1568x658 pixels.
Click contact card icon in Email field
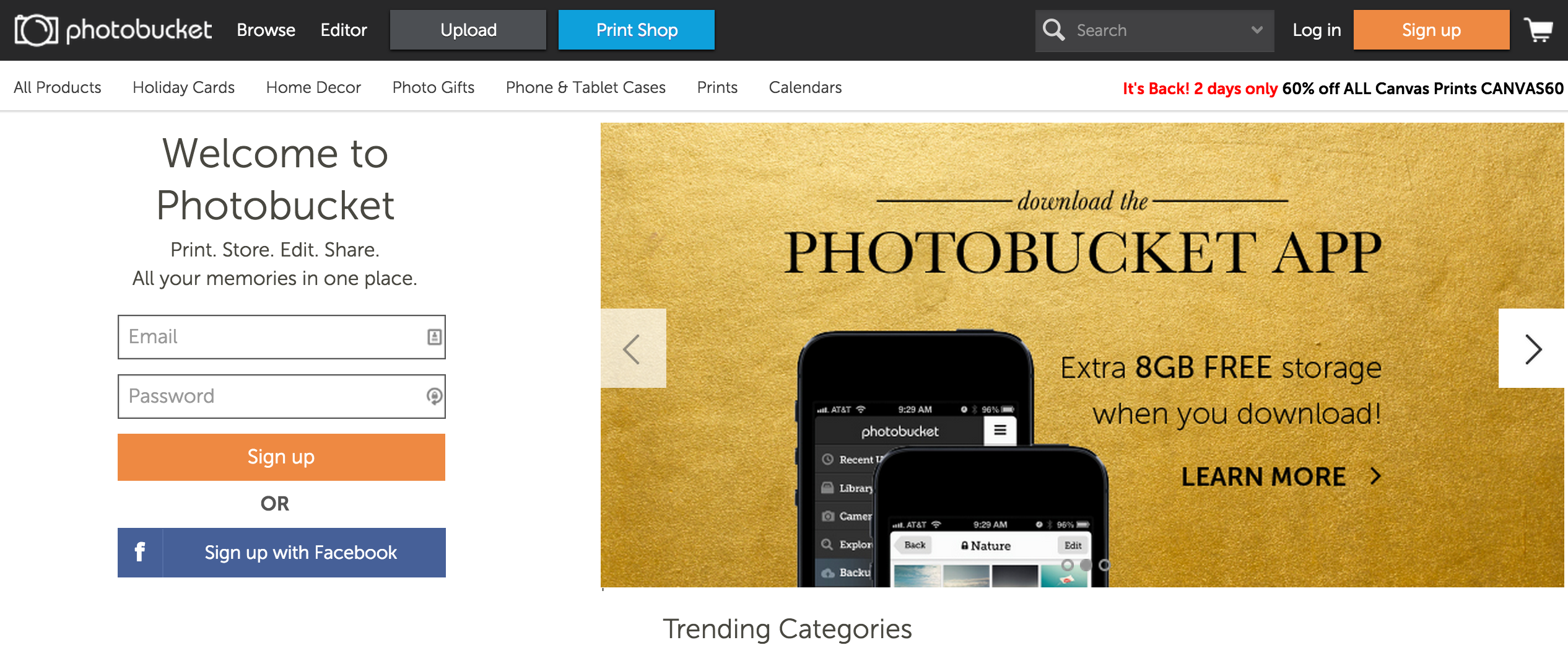click(x=434, y=337)
